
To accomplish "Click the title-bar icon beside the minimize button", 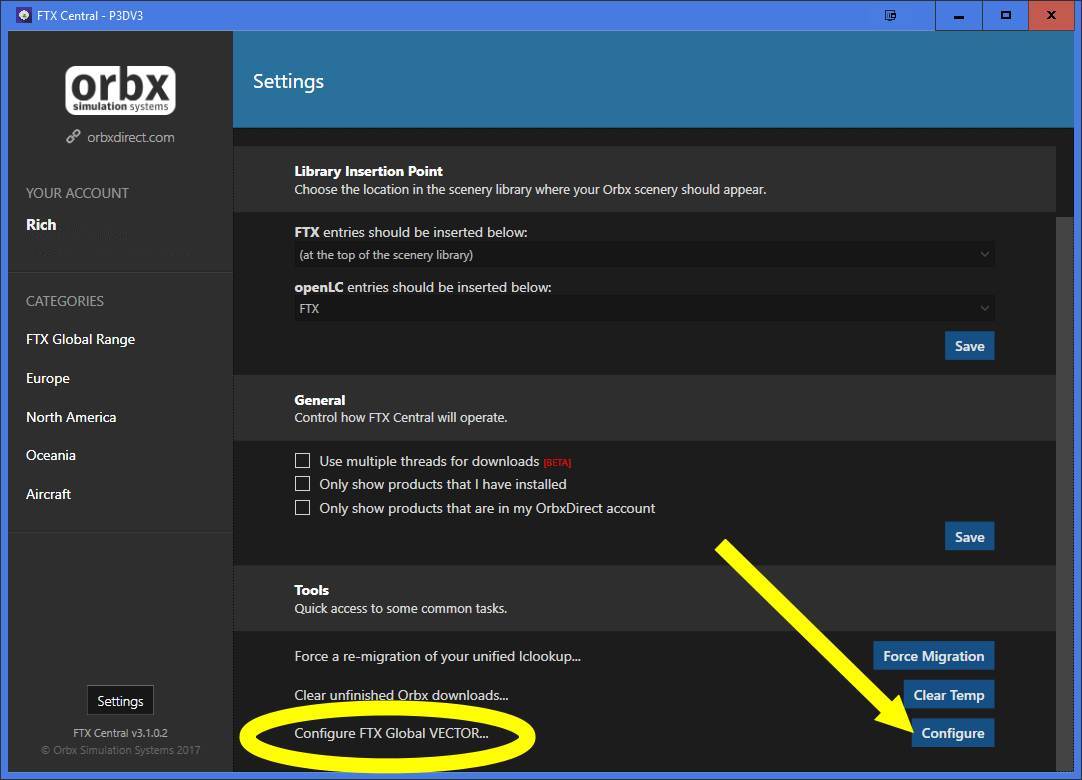I will [890, 15].
